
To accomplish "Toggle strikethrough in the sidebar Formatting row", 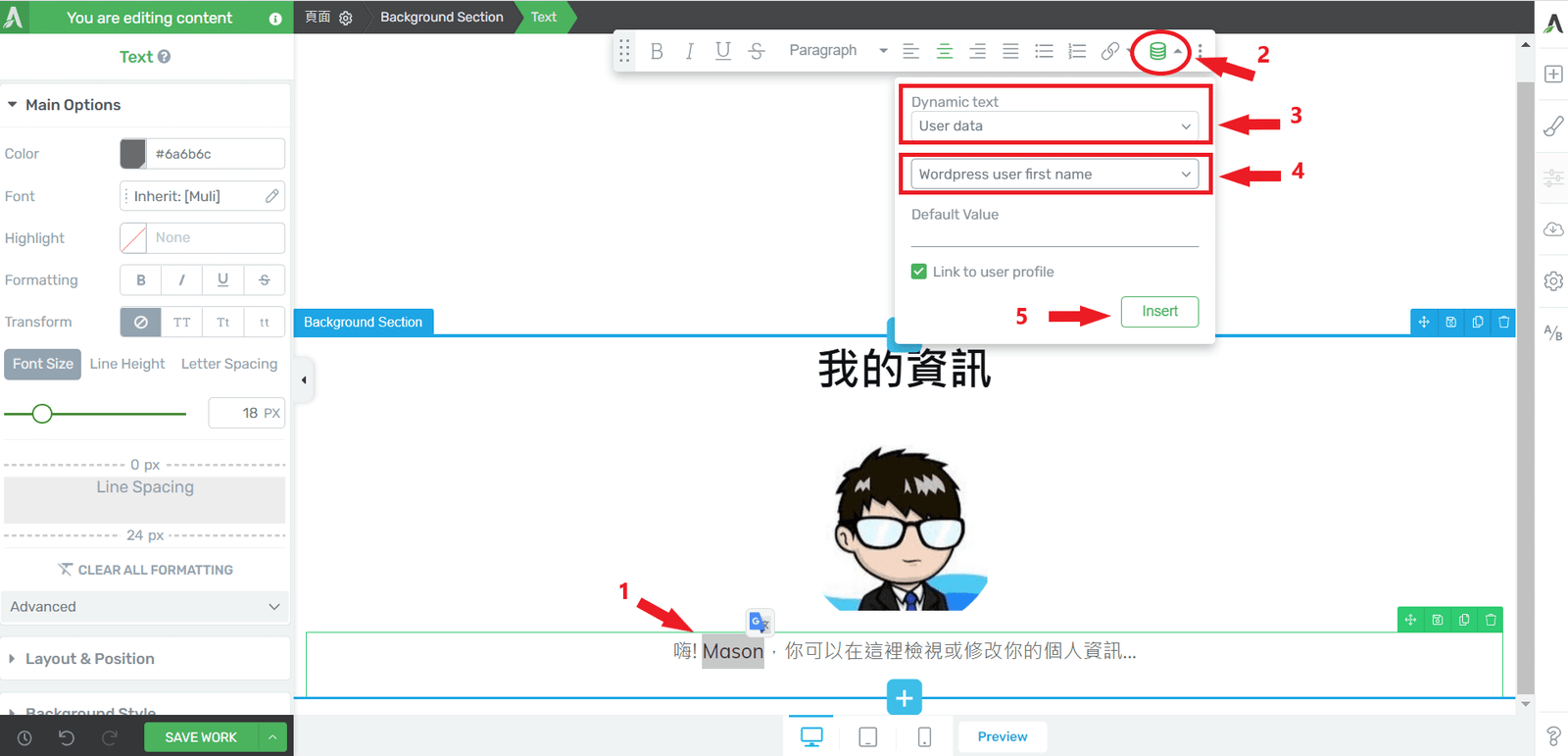I will click(265, 279).
